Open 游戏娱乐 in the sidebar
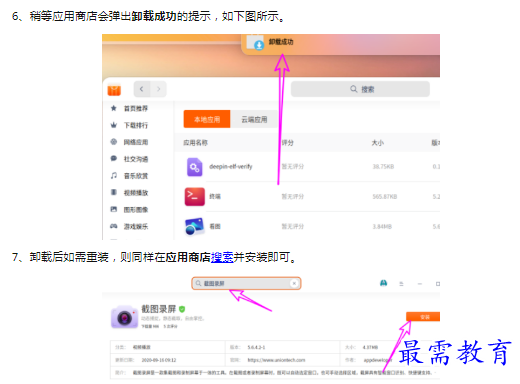 click(136, 227)
